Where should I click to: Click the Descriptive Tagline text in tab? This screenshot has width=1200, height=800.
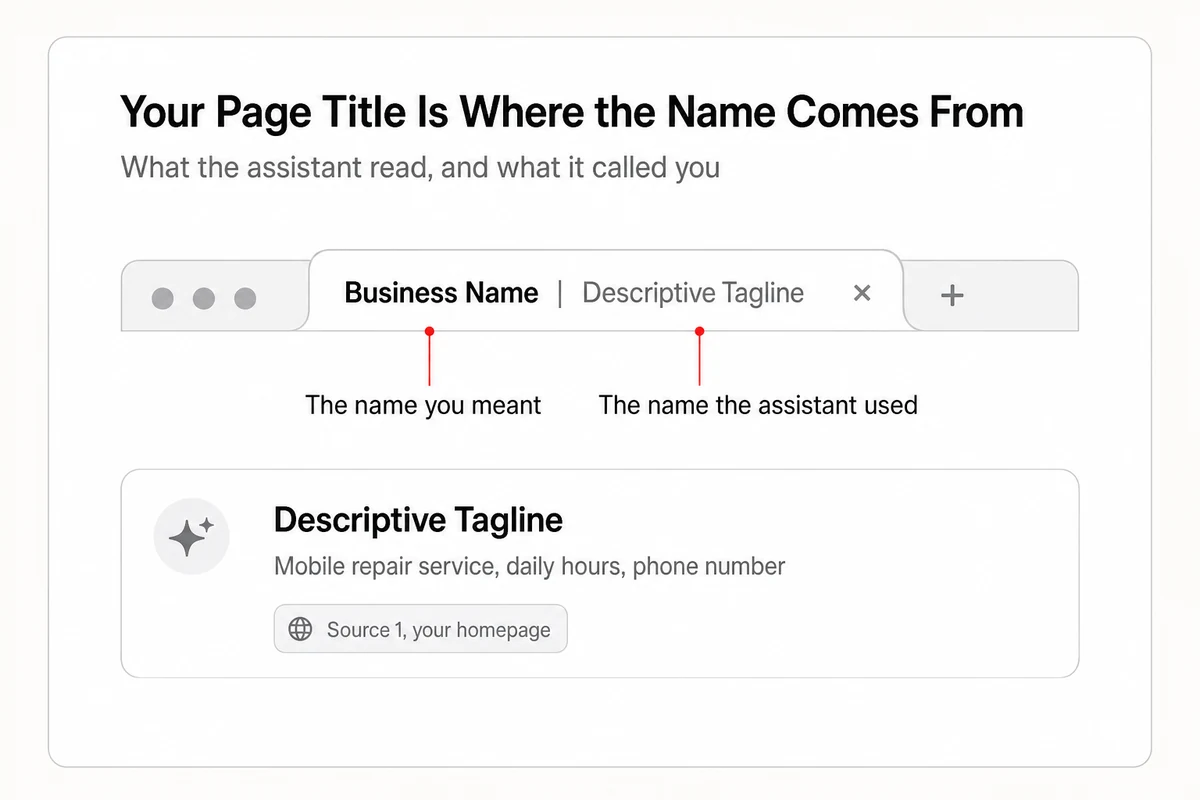coord(693,293)
